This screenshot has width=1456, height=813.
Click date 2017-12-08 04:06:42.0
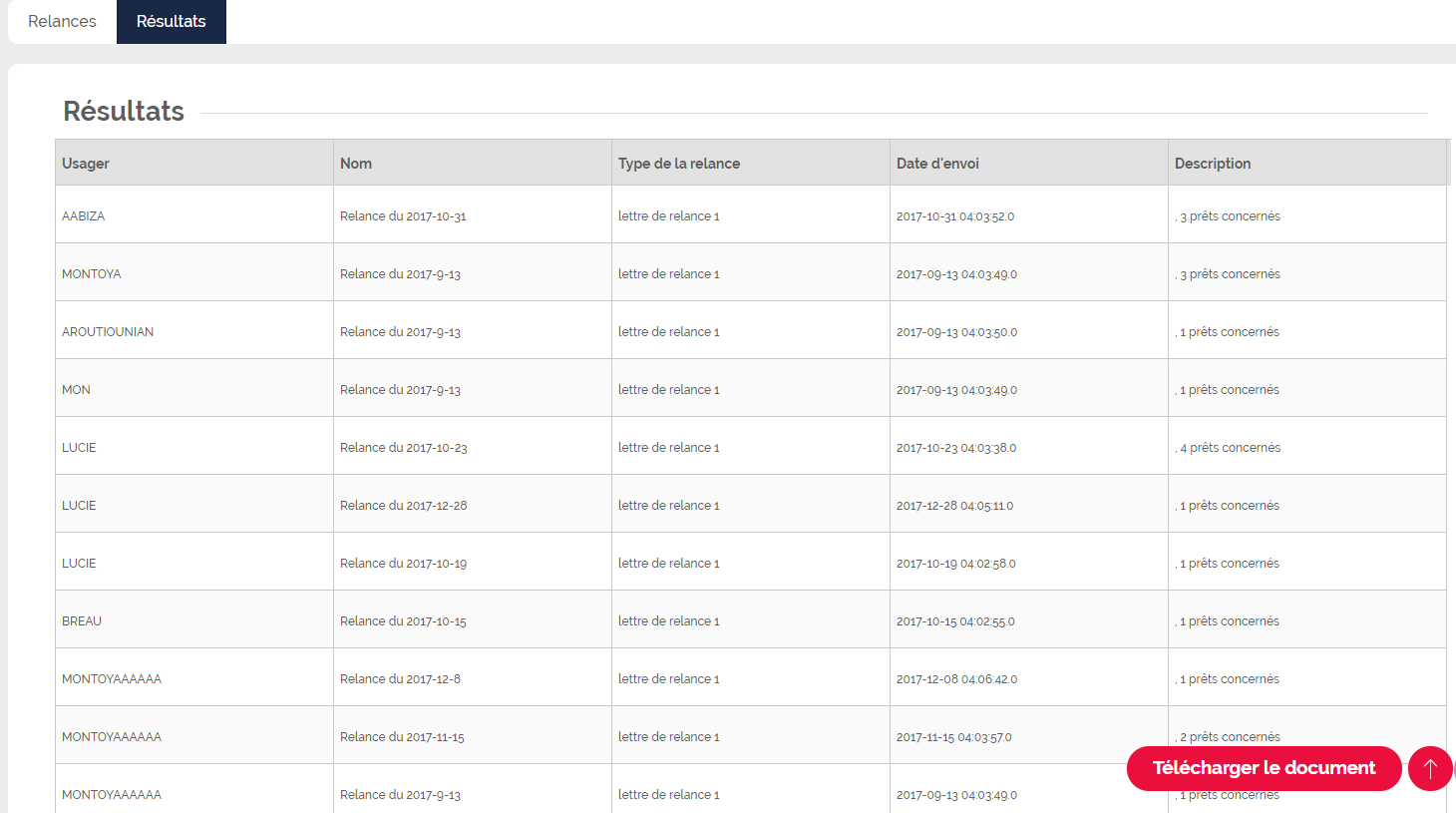point(956,679)
